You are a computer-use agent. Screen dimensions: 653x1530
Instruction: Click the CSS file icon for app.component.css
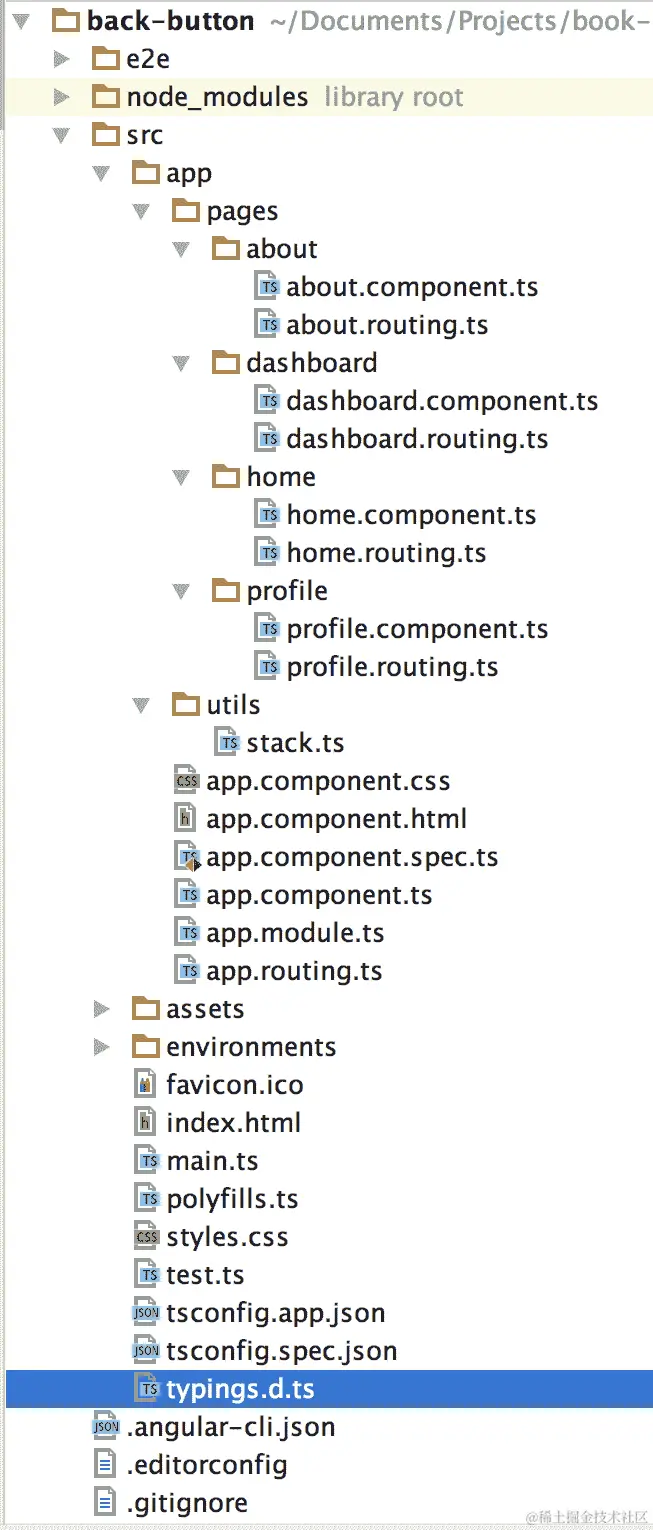click(187, 781)
